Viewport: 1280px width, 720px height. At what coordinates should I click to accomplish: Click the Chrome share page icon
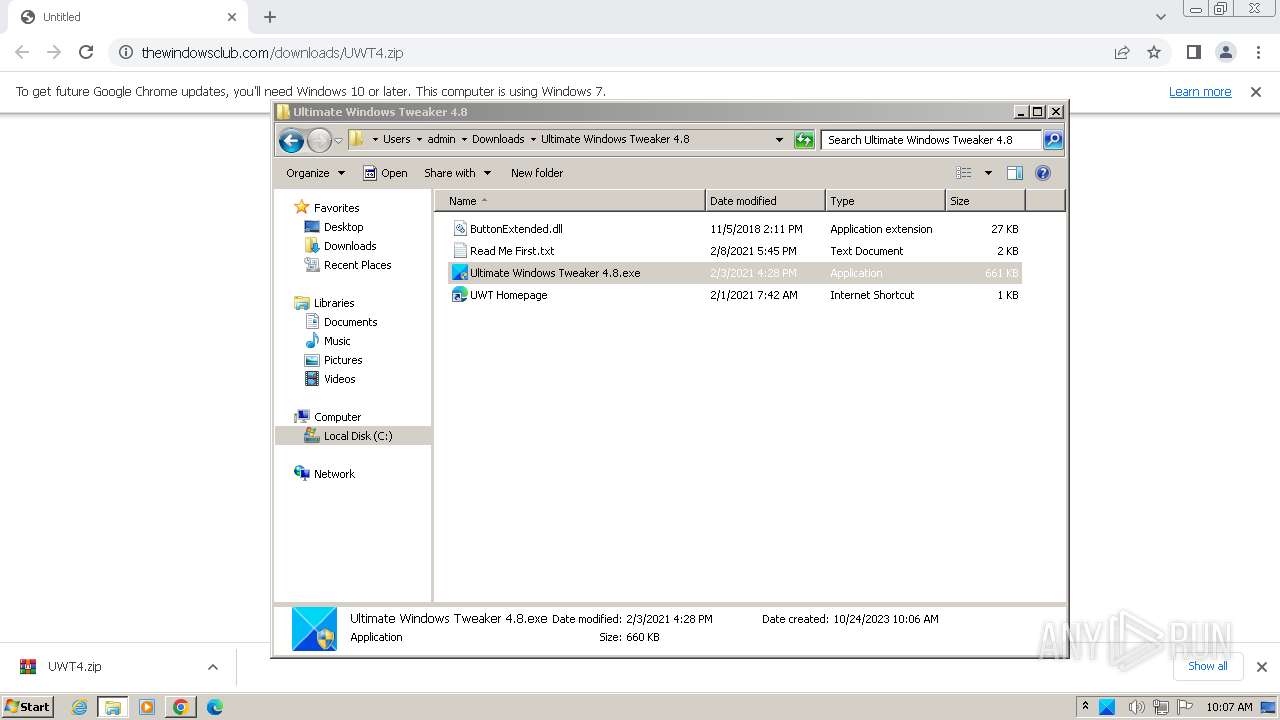(1122, 52)
